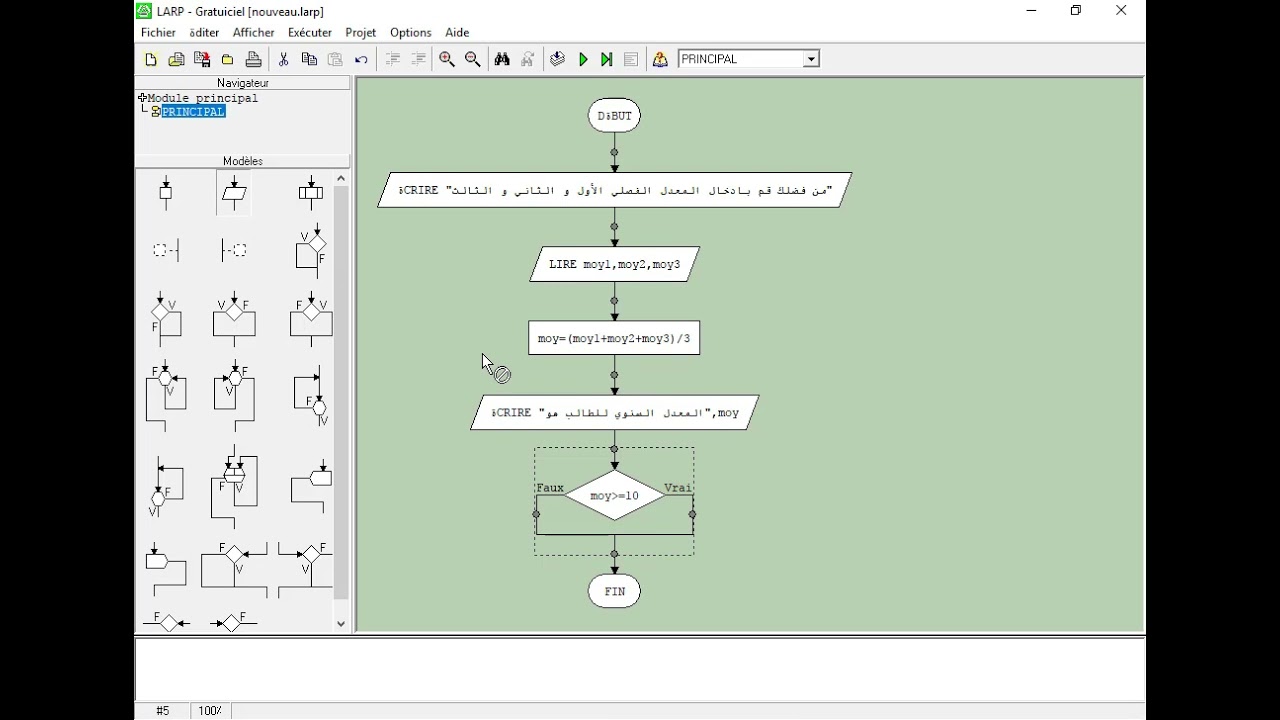Click the empty message console pane
Image resolution: width=1280 pixels, height=720 pixels.
[x=640, y=668]
